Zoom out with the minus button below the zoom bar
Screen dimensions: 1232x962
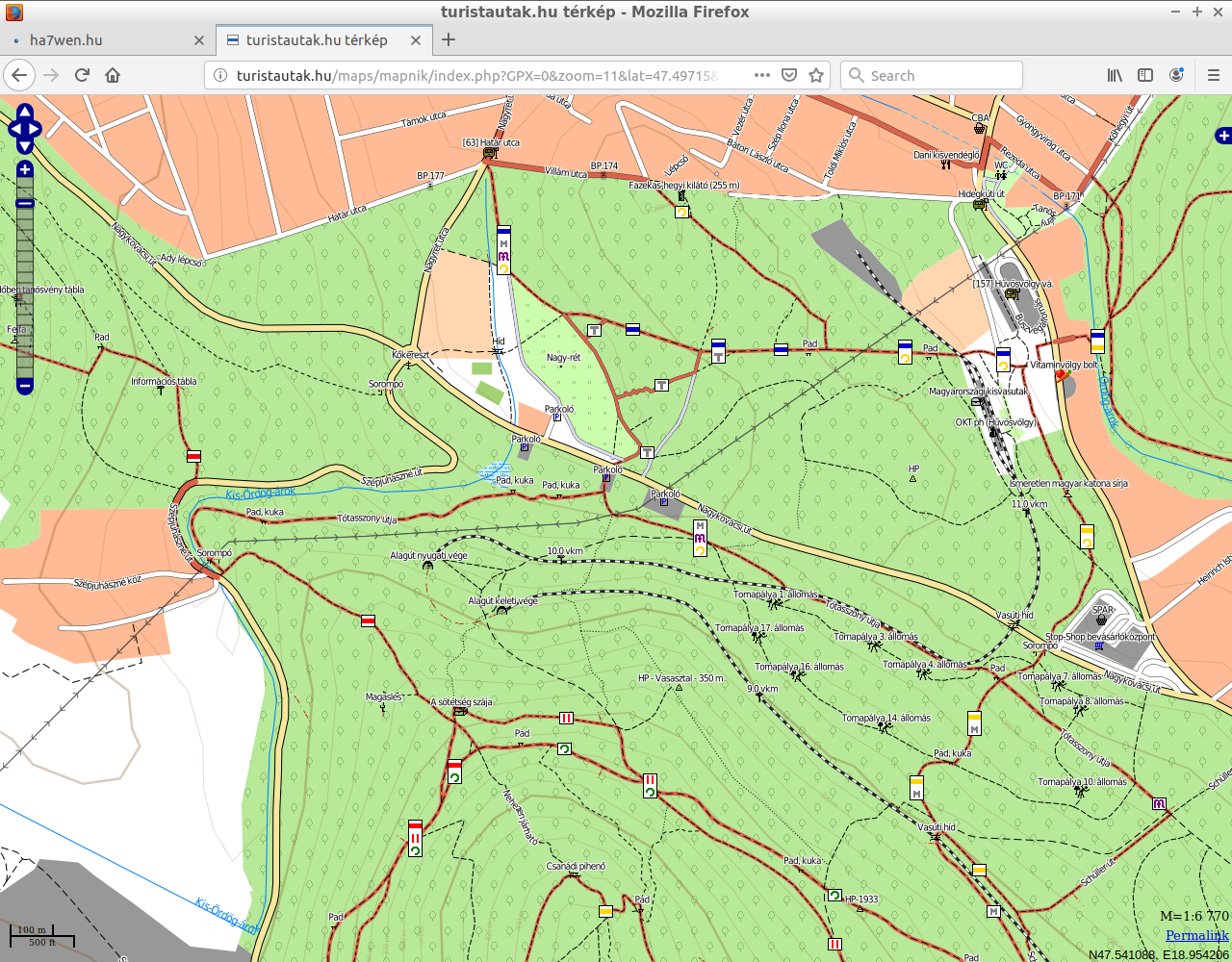[25, 386]
